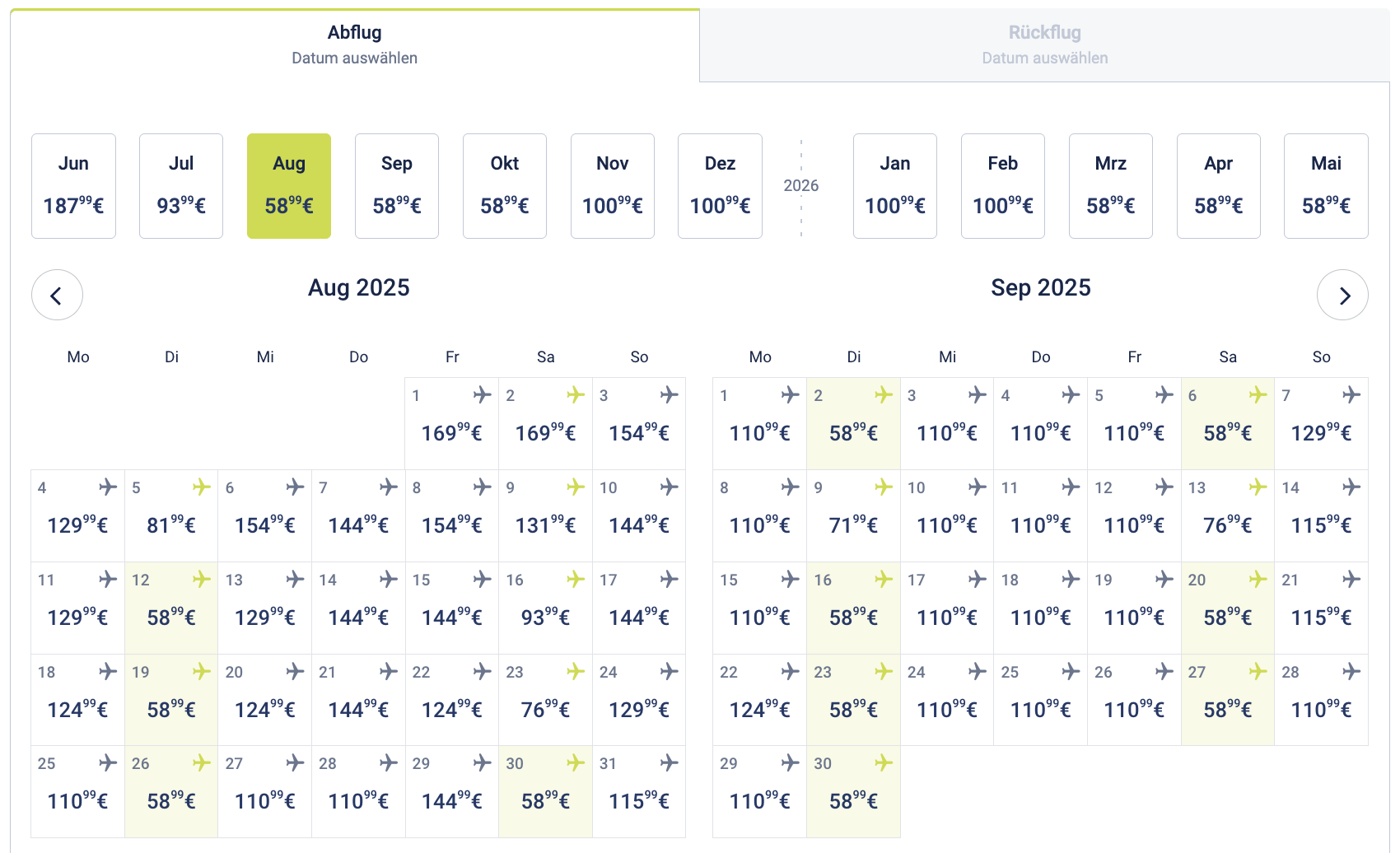
Task: Pick the Jan 2026 month tile
Action: 894,186
